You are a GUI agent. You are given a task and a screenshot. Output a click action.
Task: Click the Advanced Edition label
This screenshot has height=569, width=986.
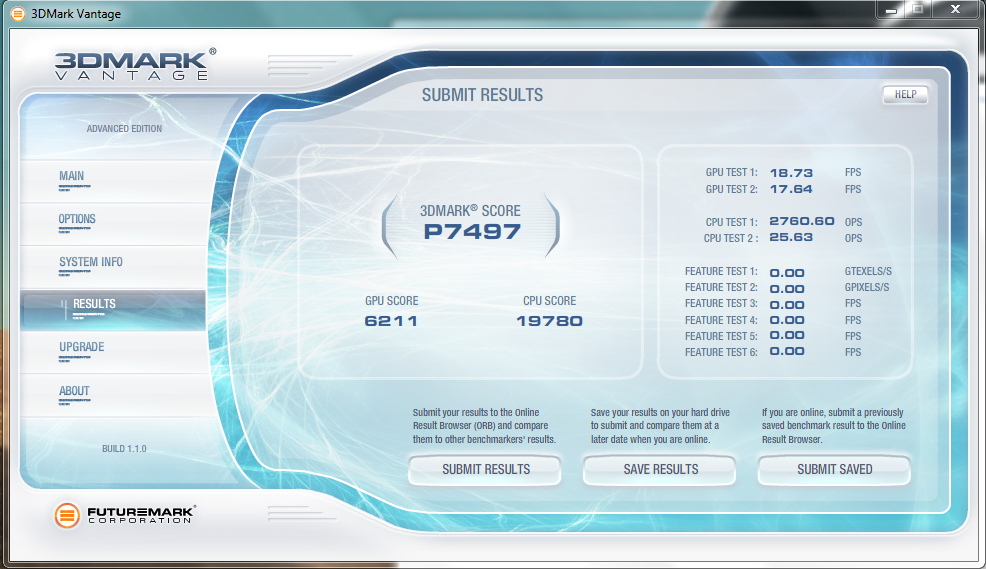coord(124,129)
